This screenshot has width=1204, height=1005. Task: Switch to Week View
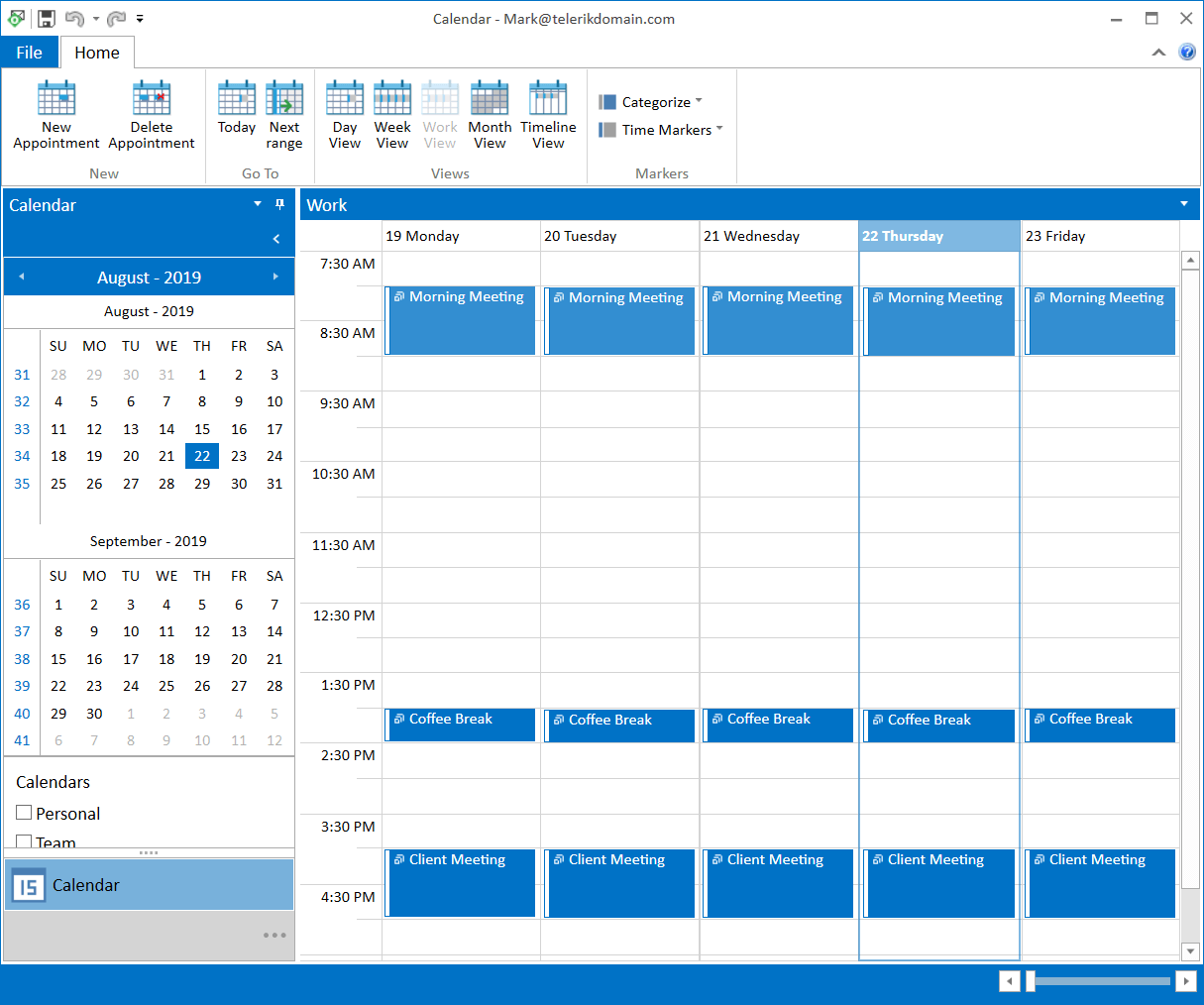pyautogui.click(x=392, y=112)
